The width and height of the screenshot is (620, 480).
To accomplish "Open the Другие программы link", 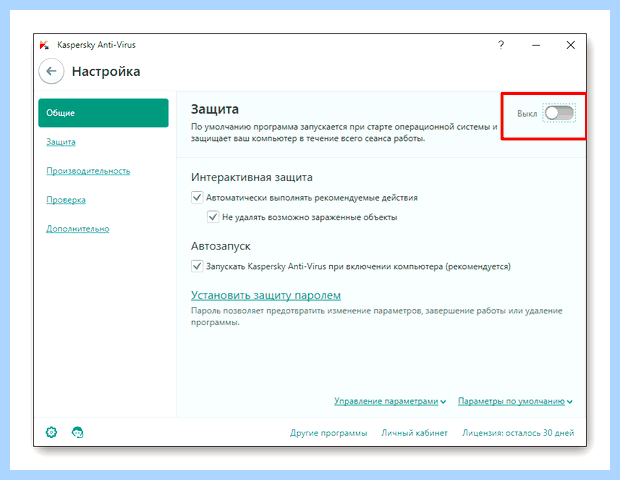I will pyautogui.click(x=329, y=433).
